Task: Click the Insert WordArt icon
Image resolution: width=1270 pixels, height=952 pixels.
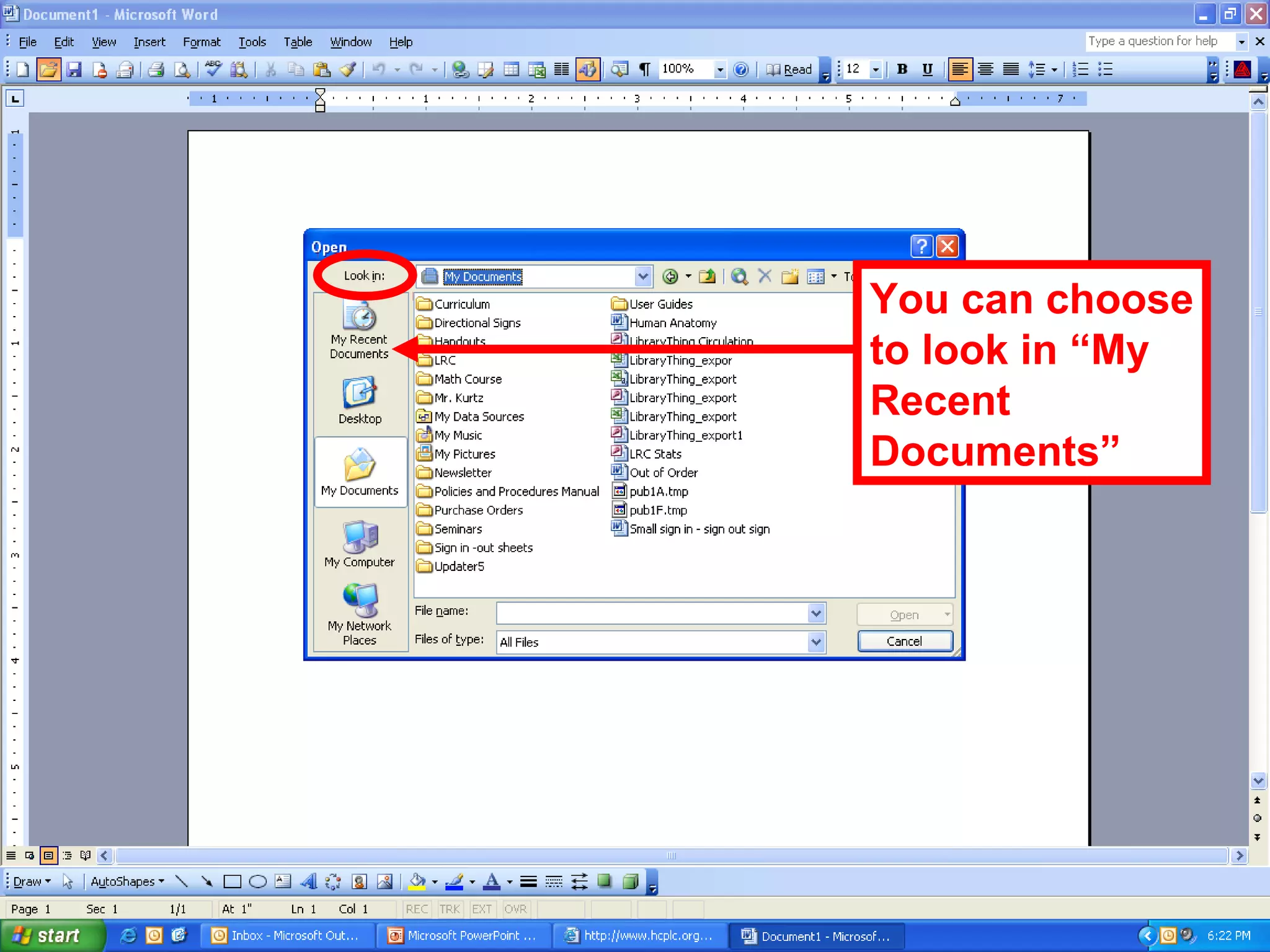Action: [308, 881]
